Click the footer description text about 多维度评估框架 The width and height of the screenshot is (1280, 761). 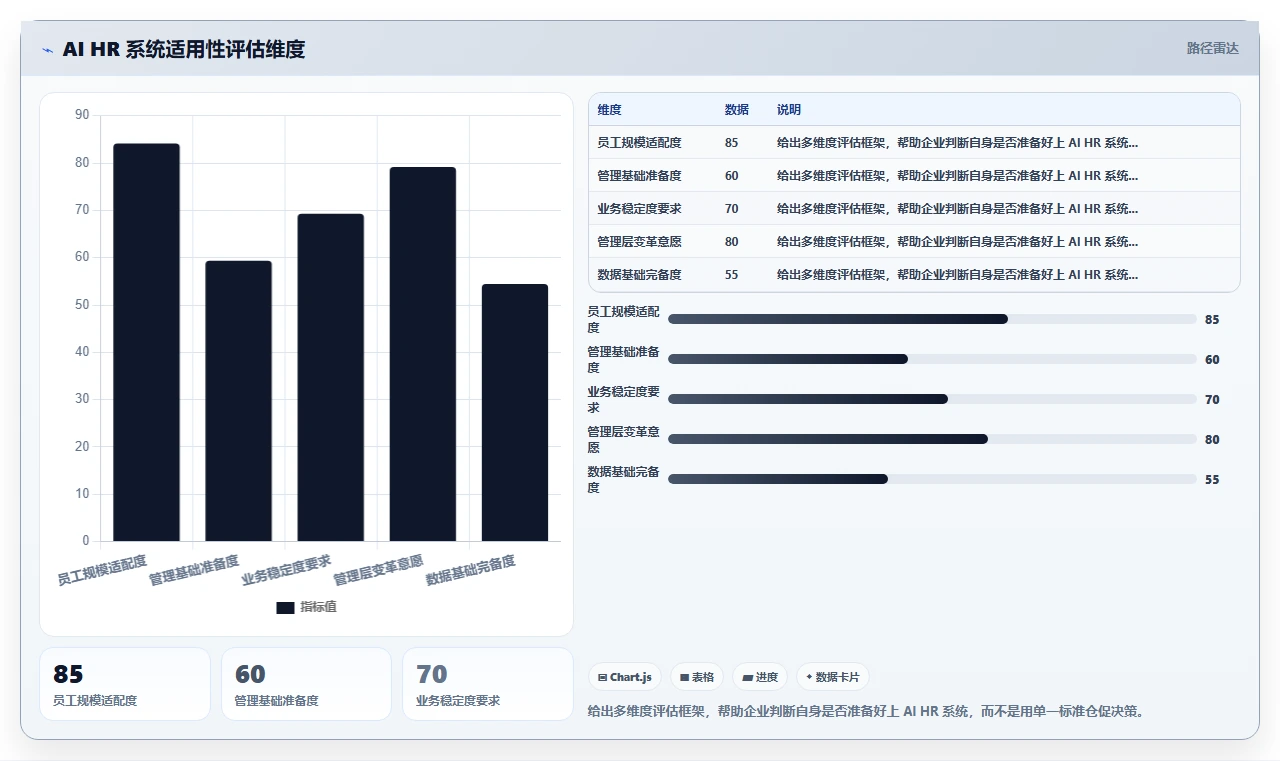point(866,712)
